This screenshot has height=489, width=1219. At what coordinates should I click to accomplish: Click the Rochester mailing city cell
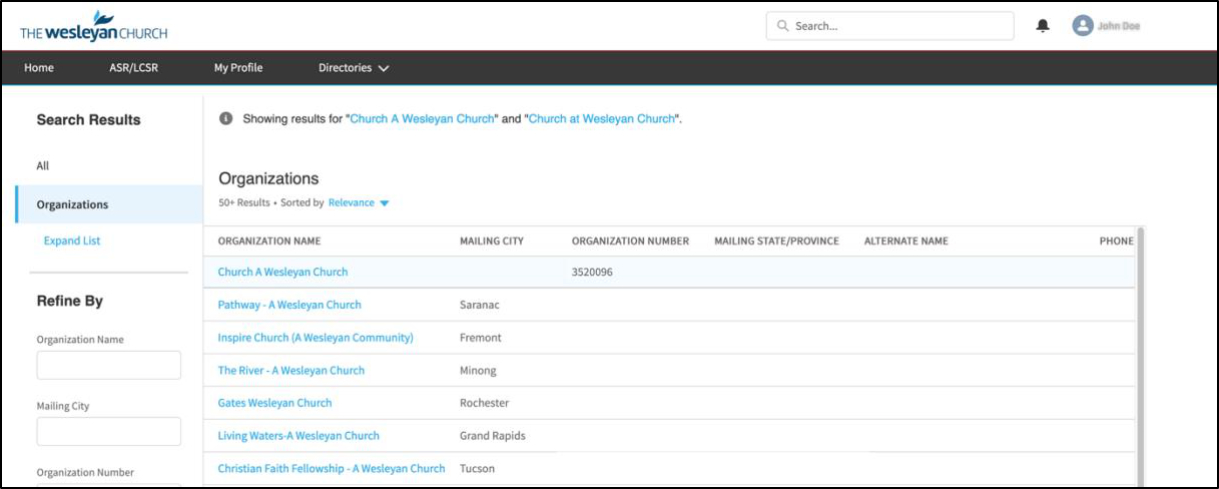point(484,403)
